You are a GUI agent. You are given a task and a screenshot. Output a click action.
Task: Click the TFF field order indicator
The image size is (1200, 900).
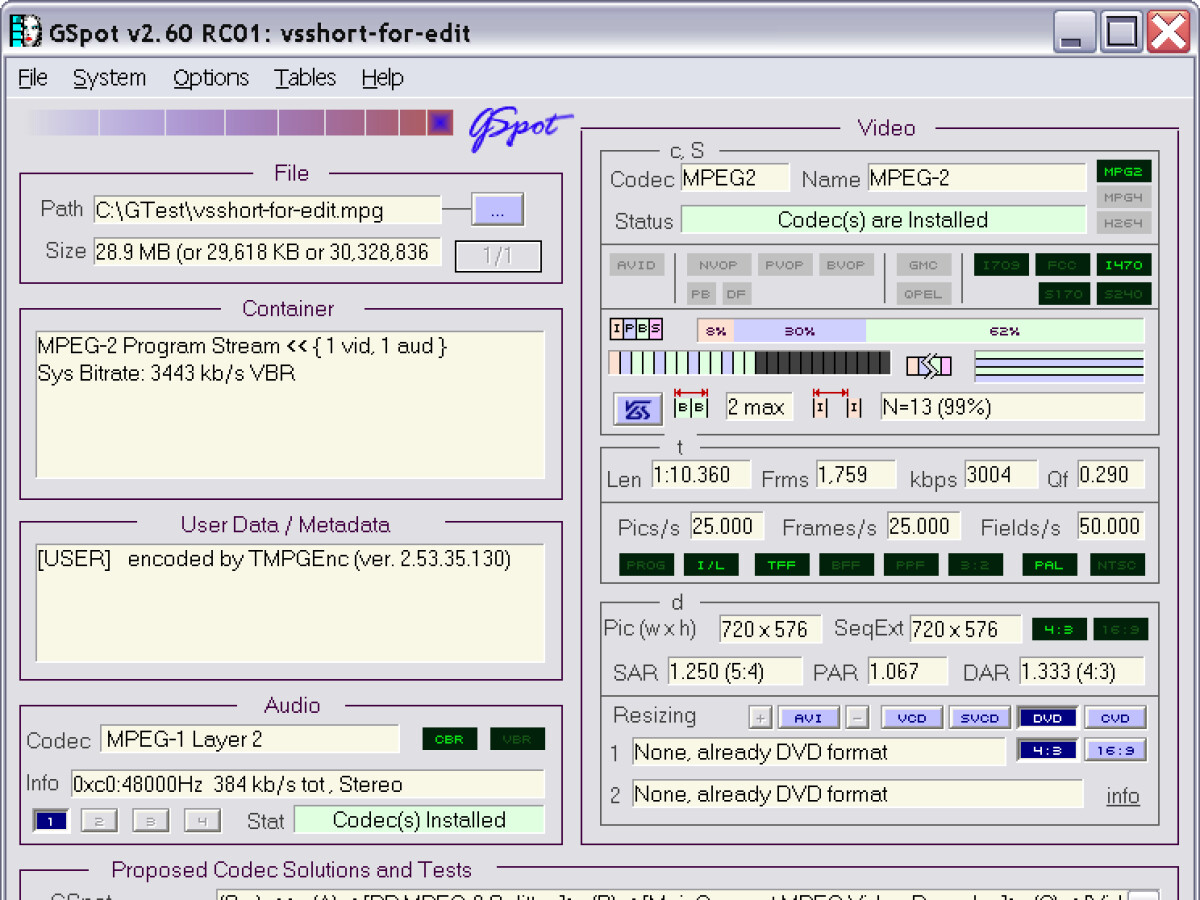click(781, 565)
